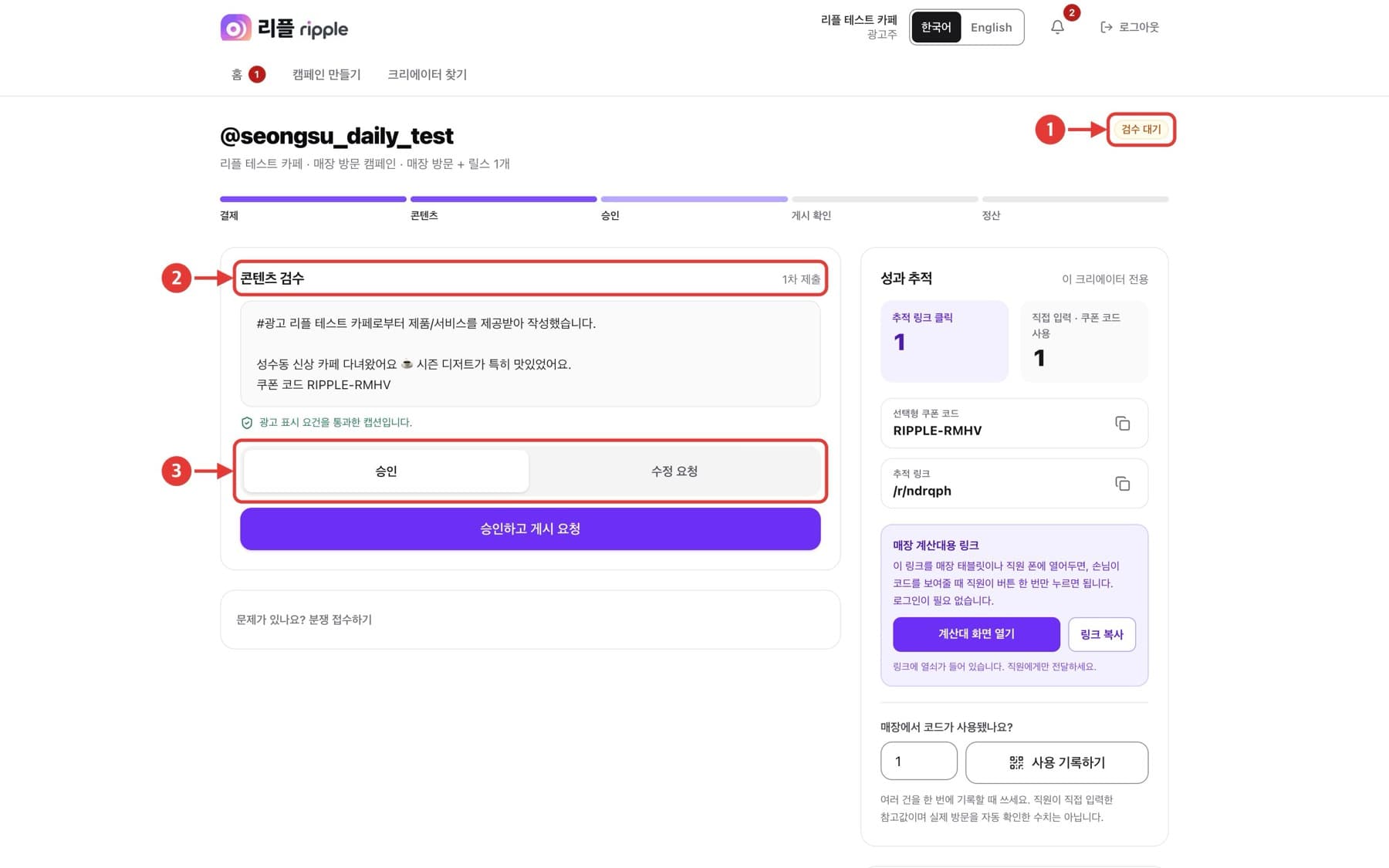Click the 게시 확인 step label
The width and height of the screenshot is (1389, 868).
[811, 215]
